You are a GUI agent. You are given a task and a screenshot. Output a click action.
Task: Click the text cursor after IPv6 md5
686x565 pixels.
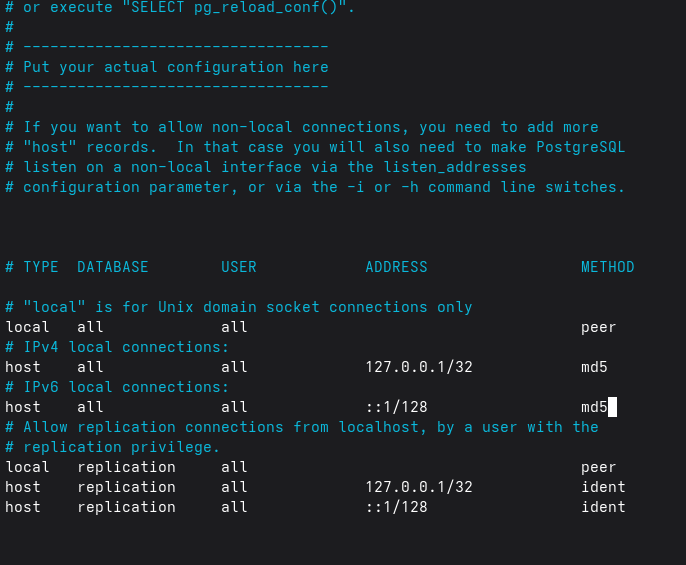click(612, 407)
